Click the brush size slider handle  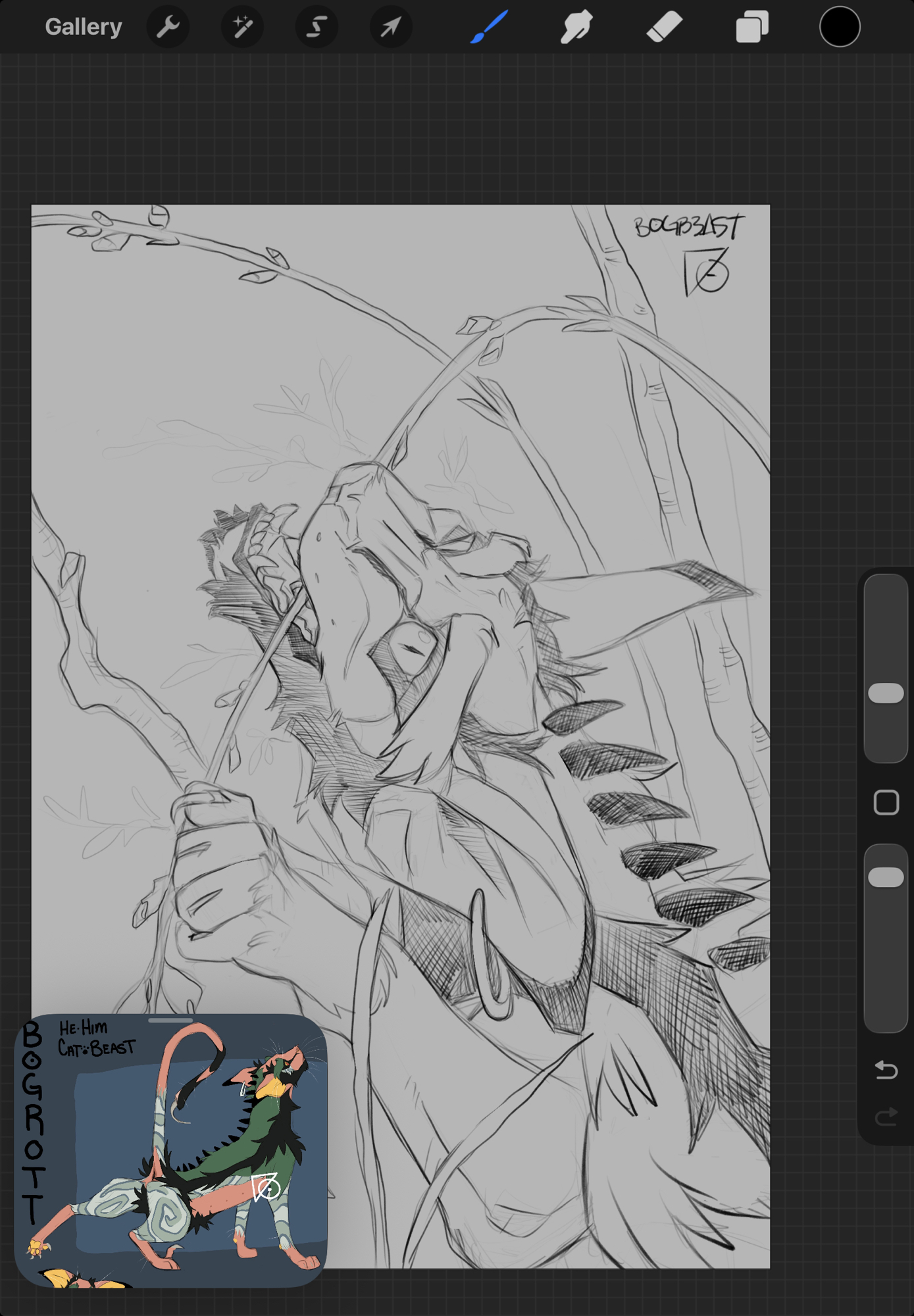click(x=886, y=693)
